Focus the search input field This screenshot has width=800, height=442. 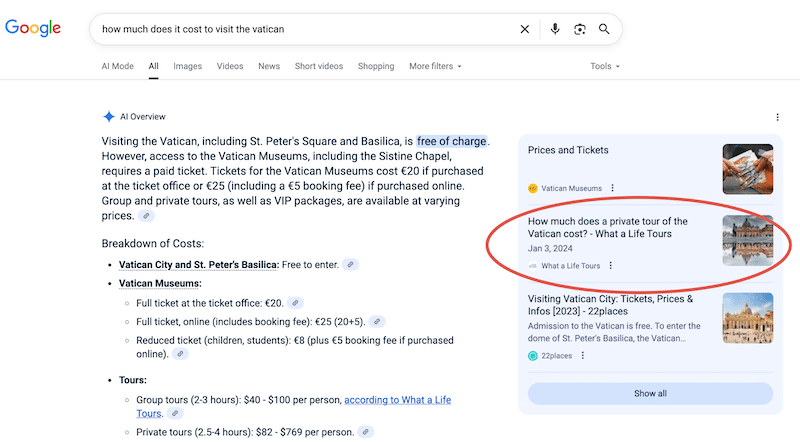(306, 29)
